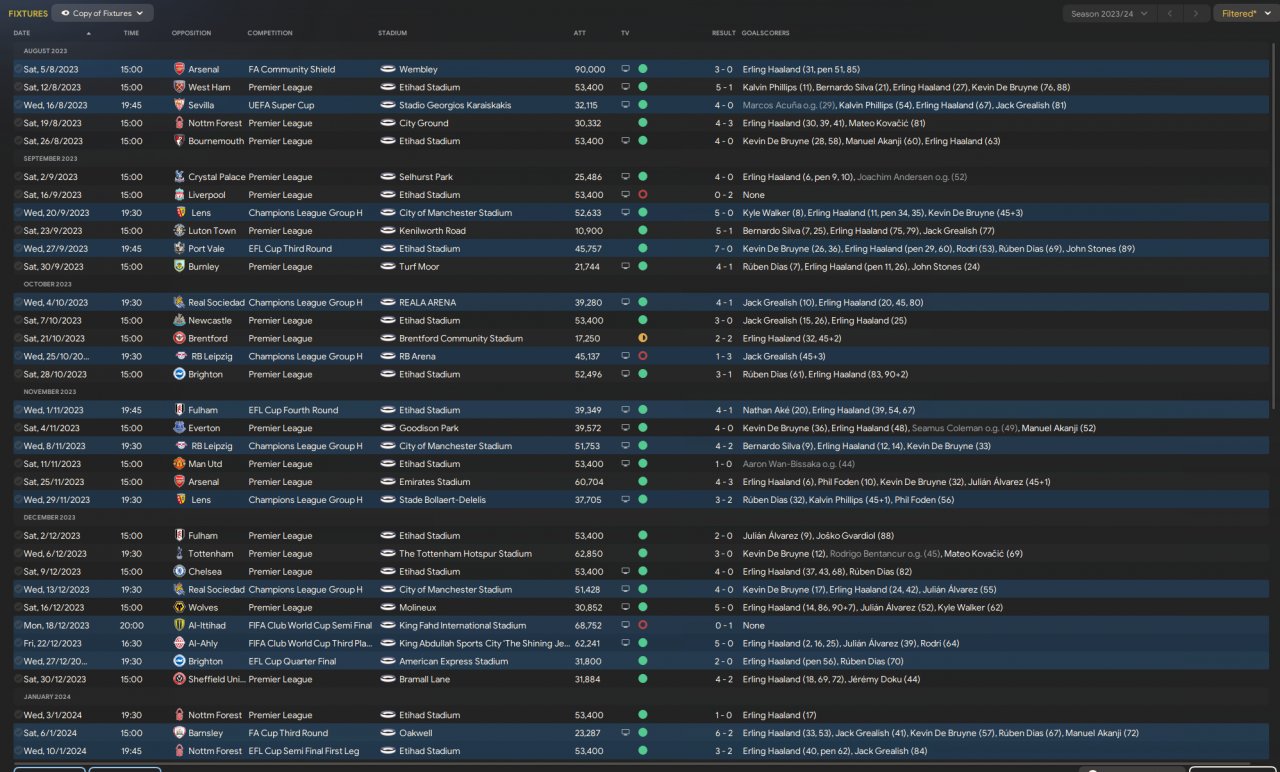This screenshot has height=772, width=1280.
Task: Sort by the Time column header
Action: 131,33
